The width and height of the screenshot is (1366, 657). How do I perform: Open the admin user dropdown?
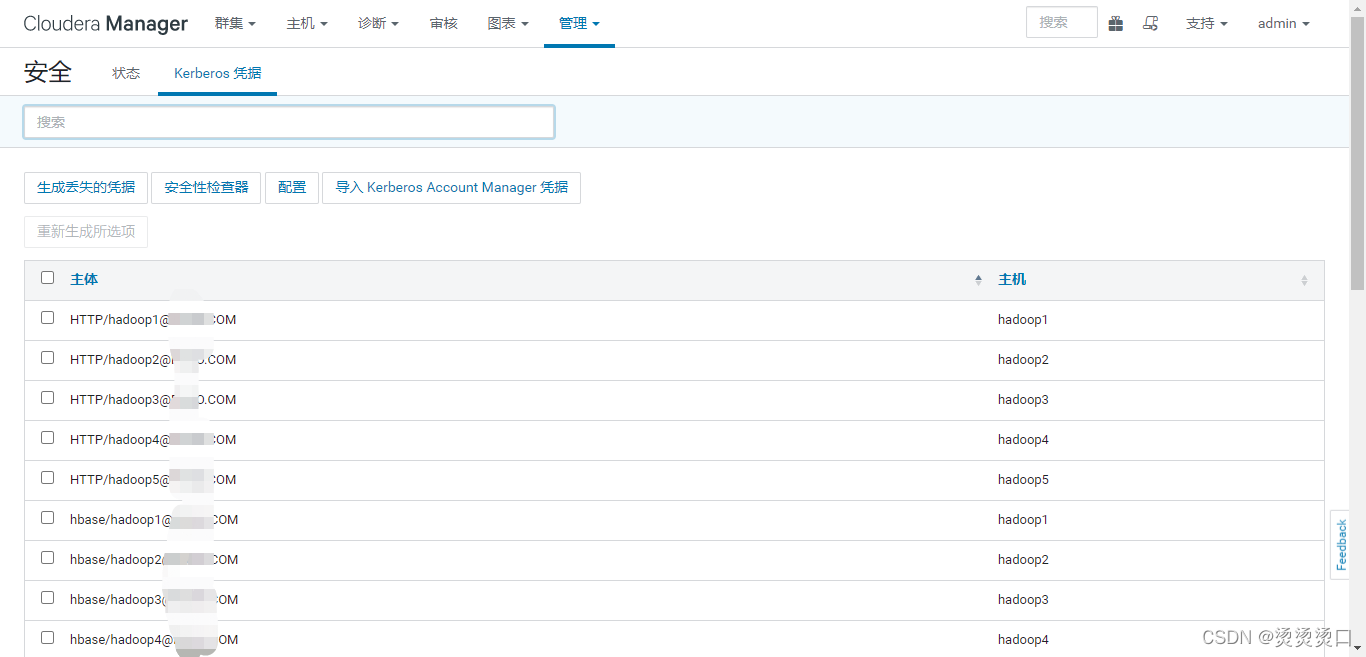[x=1283, y=23]
